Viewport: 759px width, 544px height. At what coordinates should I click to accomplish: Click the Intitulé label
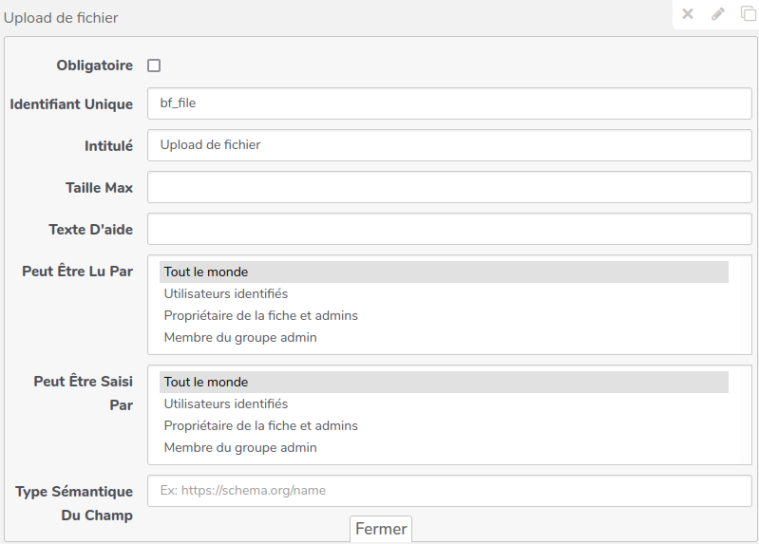coord(108,146)
